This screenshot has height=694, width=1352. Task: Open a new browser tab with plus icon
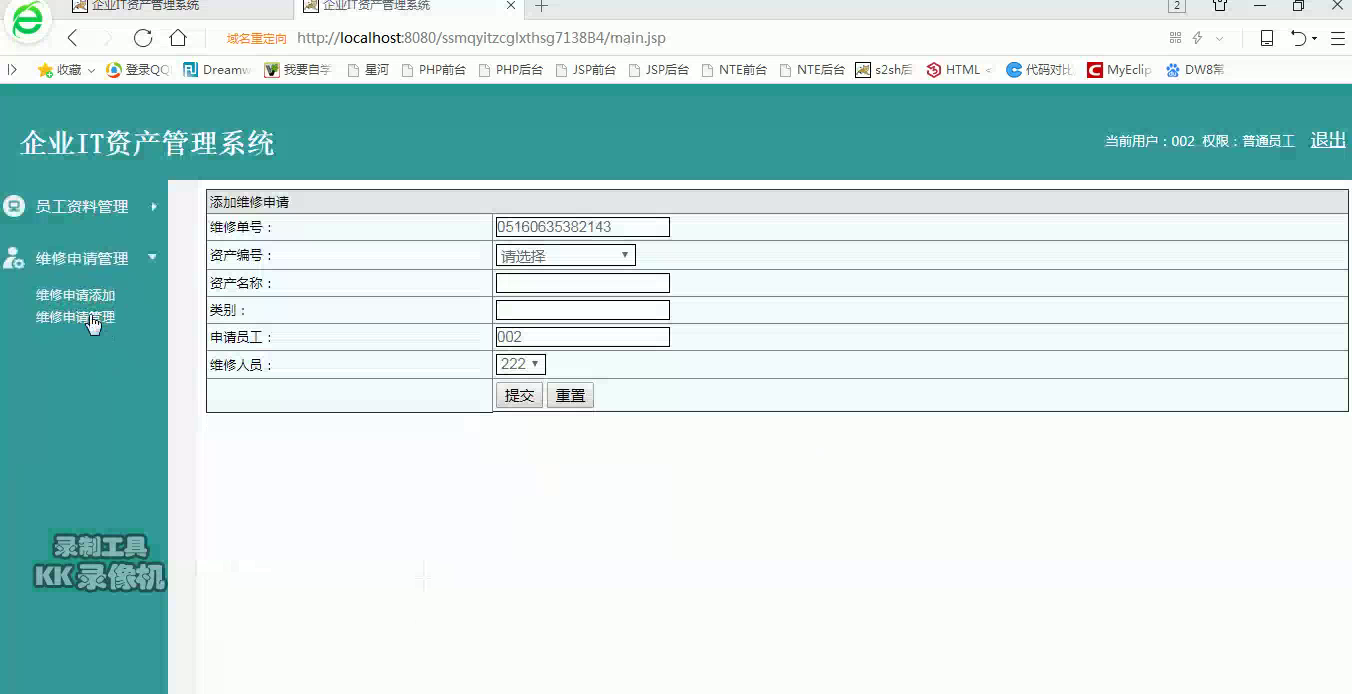pos(541,6)
